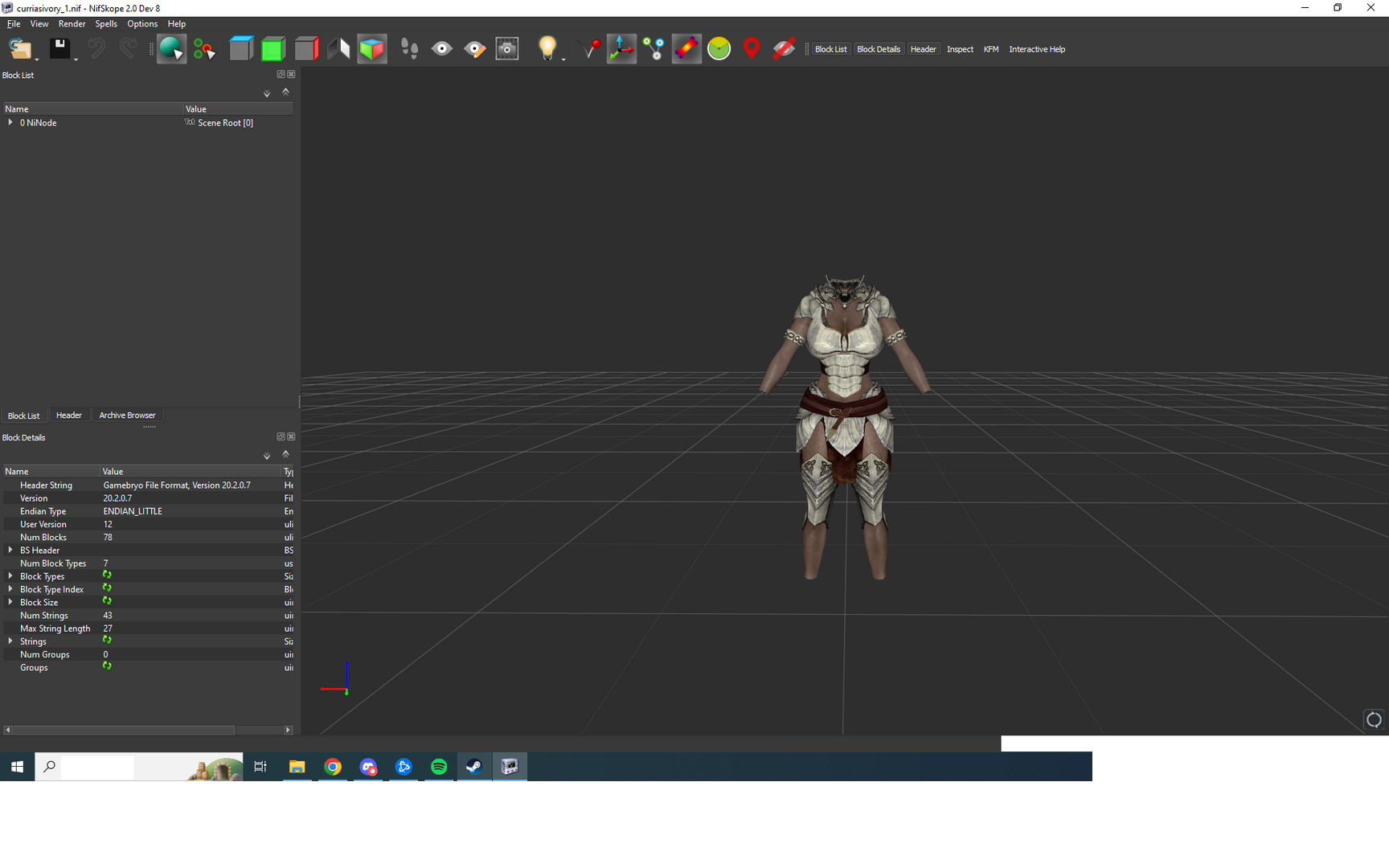Image resolution: width=1389 pixels, height=868 pixels.
Task: Collapse all rows in Block Details panel
Action: [285, 454]
